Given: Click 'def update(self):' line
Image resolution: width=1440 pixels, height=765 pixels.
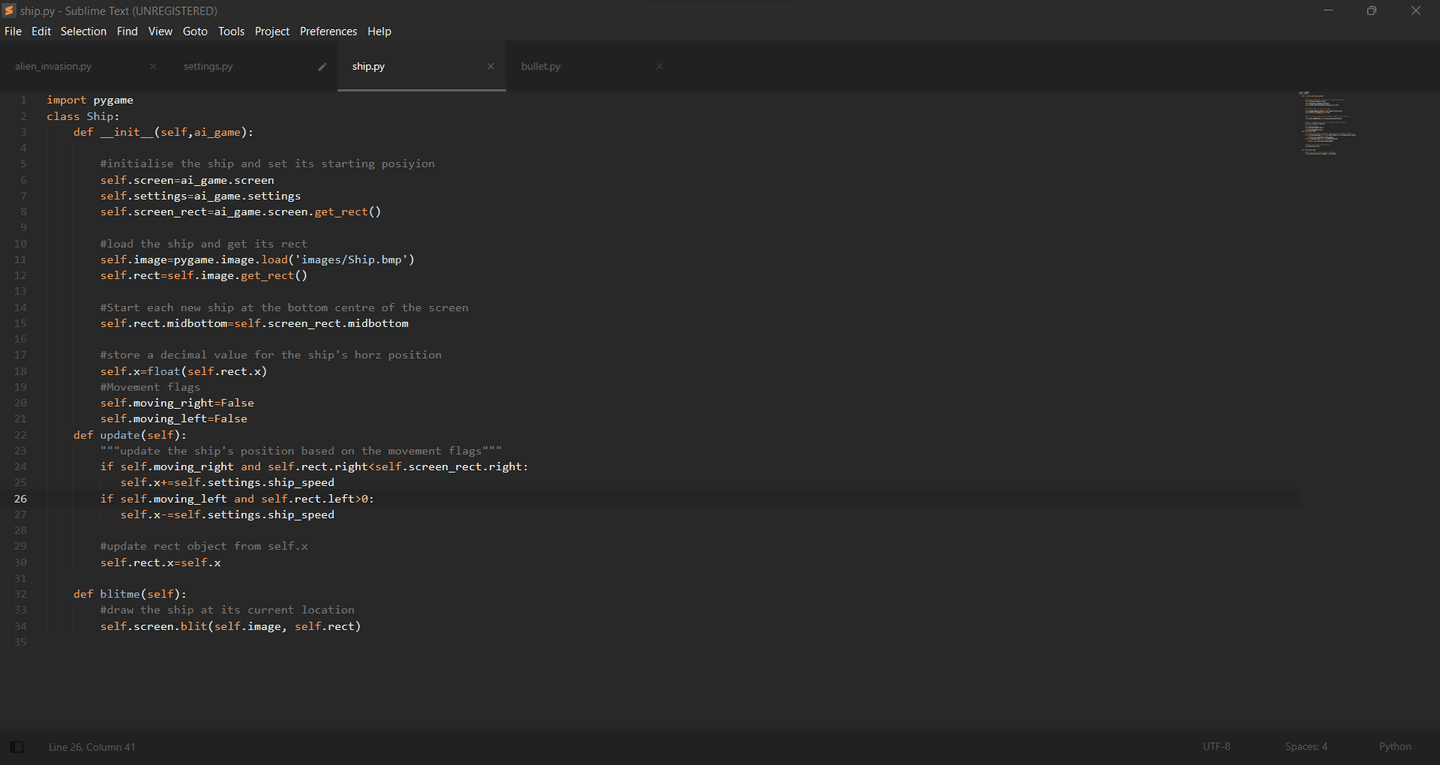Looking at the screenshot, I should point(130,435).
